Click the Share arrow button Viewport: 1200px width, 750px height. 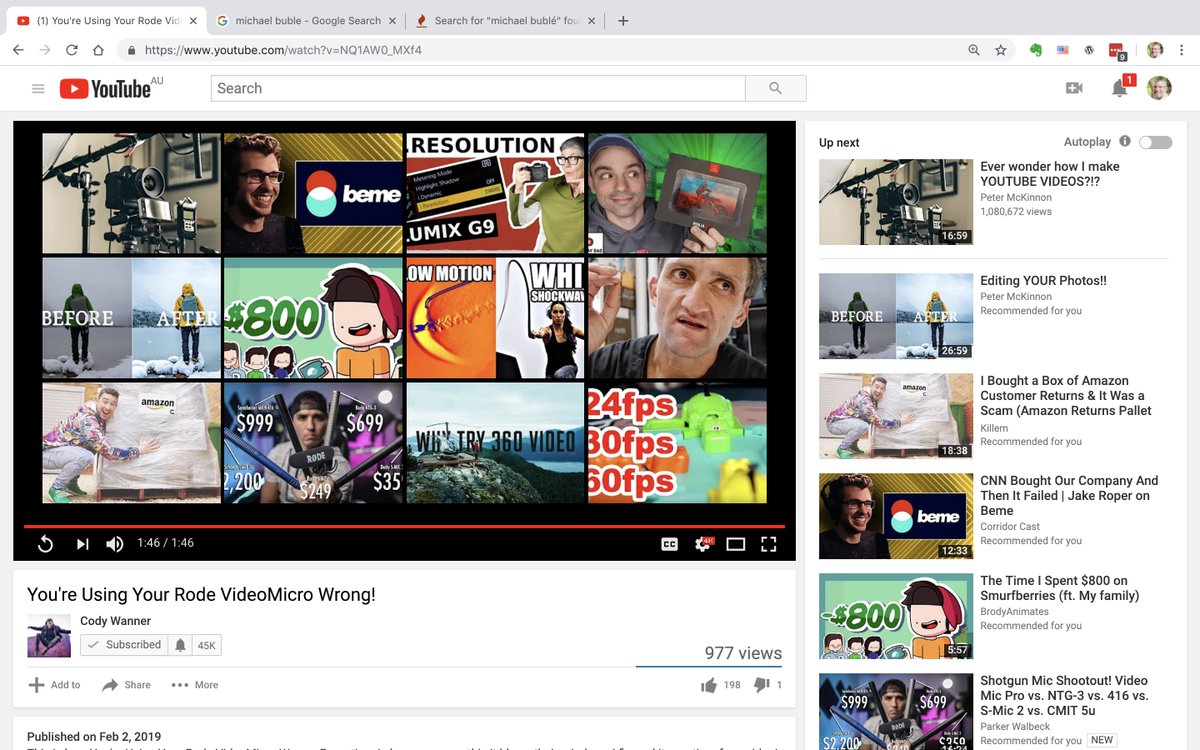[x=126, y=685]
